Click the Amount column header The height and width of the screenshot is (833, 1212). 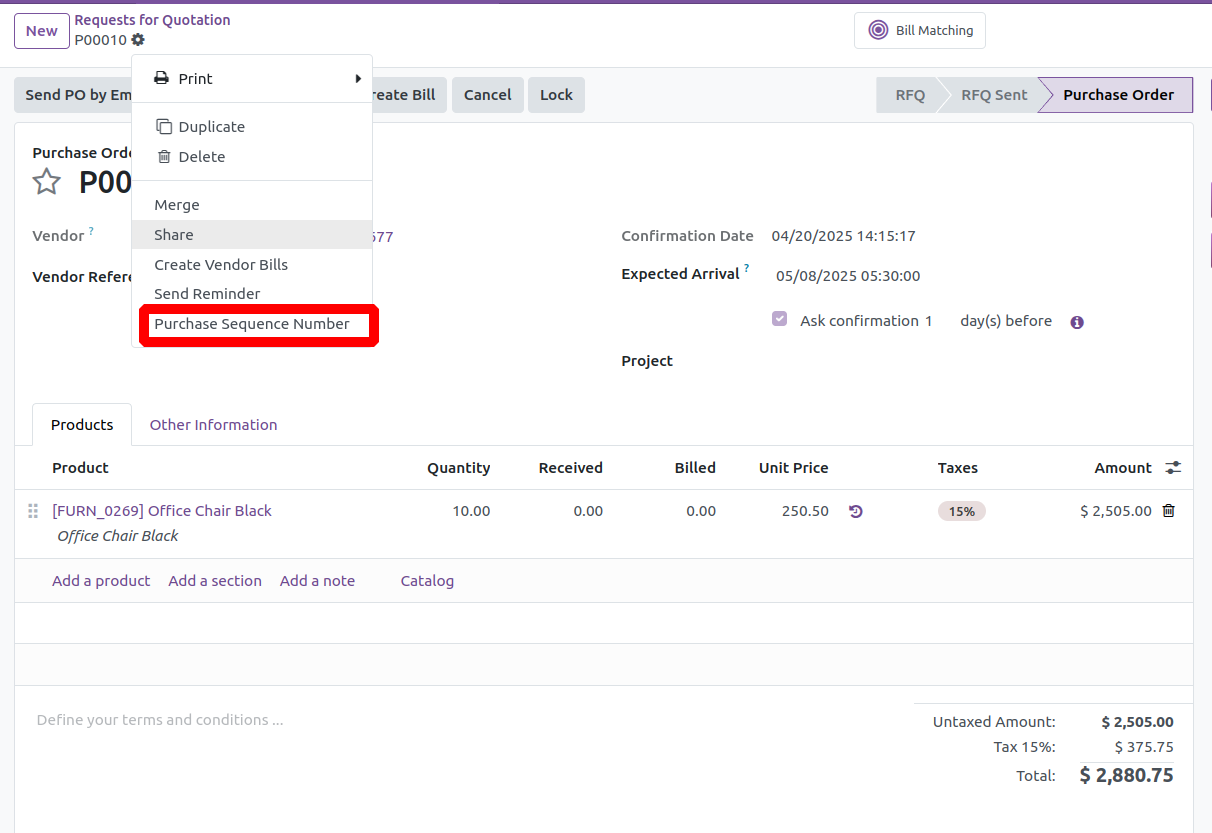pos(1123,468)
